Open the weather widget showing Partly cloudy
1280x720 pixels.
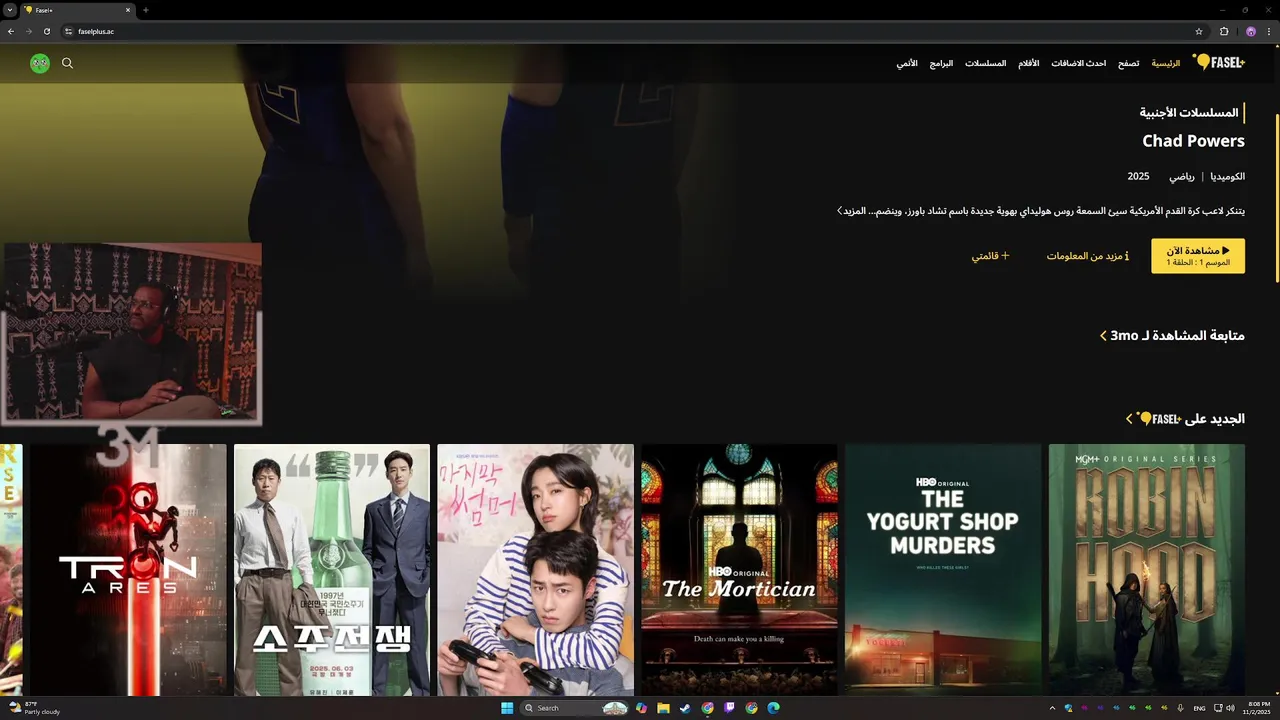click(x=36, y=708)
